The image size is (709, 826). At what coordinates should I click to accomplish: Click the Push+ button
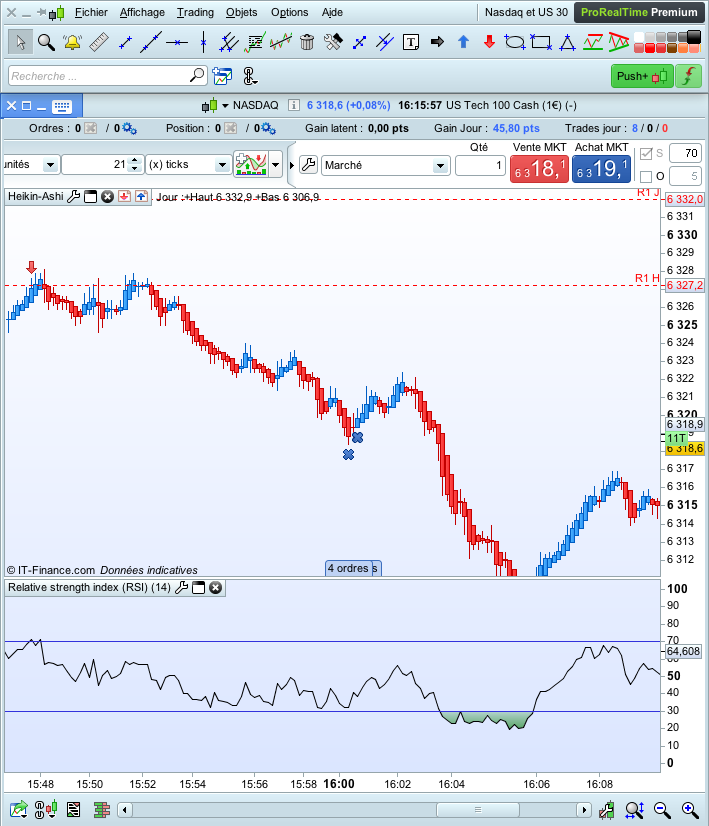(x=642, y=76)
